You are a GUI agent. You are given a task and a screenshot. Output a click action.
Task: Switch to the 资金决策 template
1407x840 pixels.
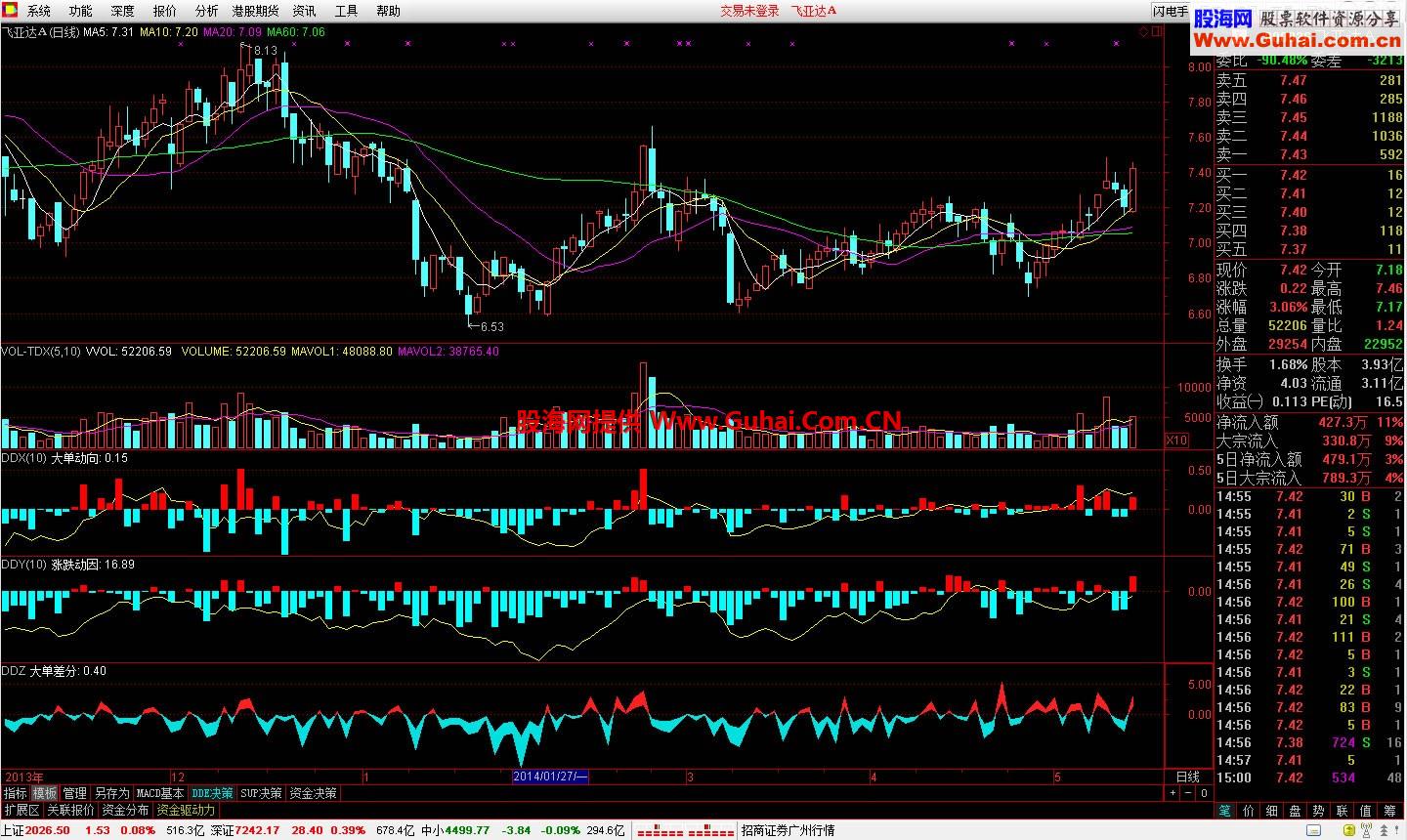313,793
